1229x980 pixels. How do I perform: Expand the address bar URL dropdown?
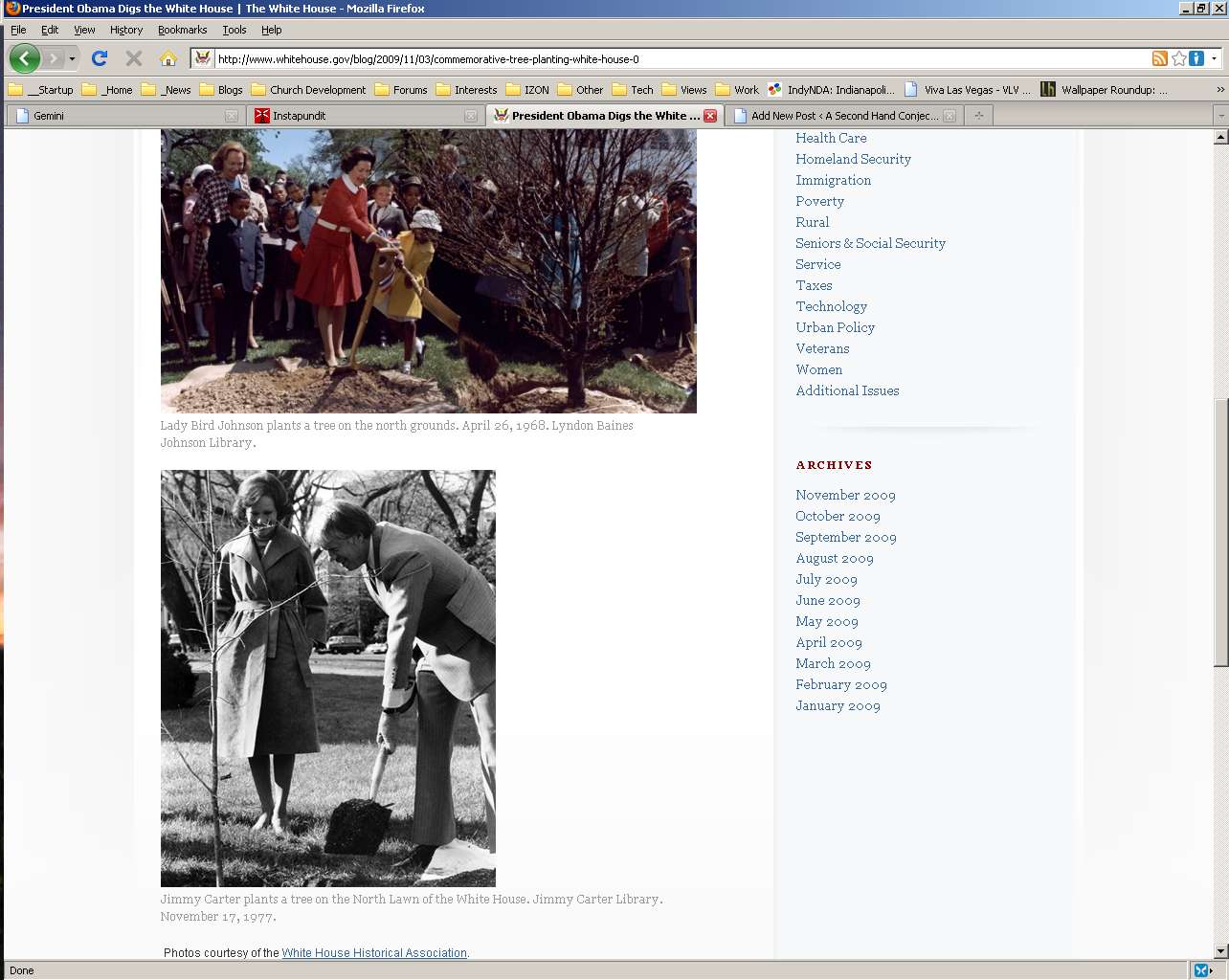[x=1215, y=58]
